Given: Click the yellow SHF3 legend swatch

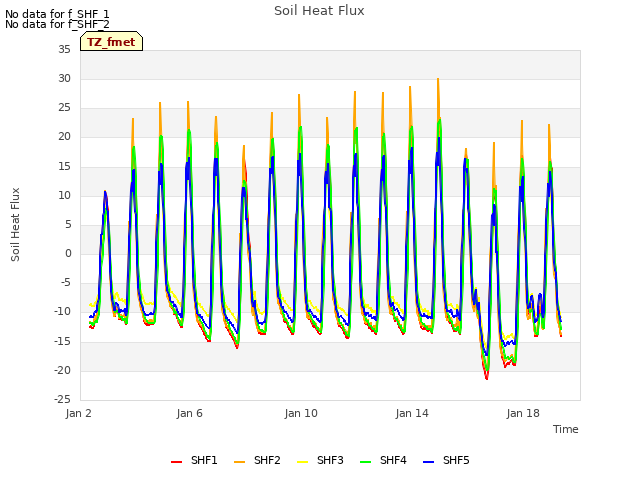Looking at the screenshot, I should [x=302, y=462].
